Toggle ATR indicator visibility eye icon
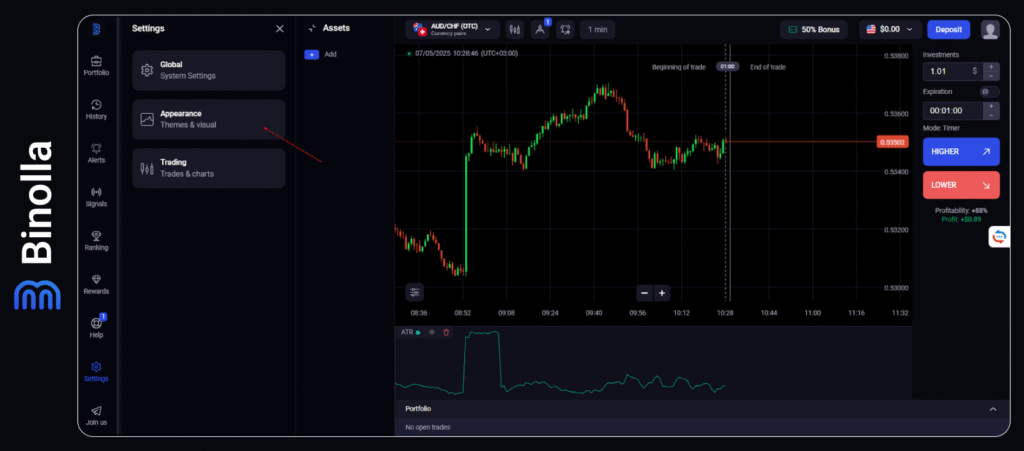The width and height of the screenshot is (1024, 451). pos(432,332)
